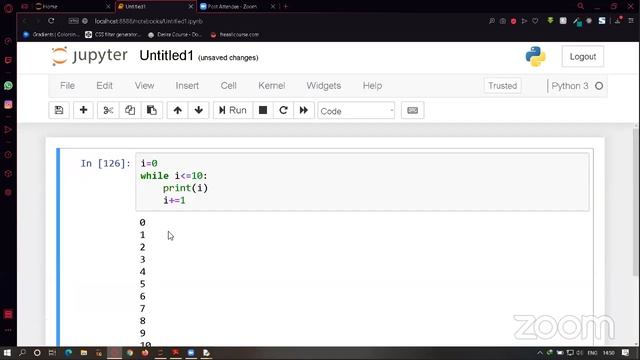Viewport: 640px width, 360px height.
Task: Open the Widgets menu
Action: click(324, 86)
